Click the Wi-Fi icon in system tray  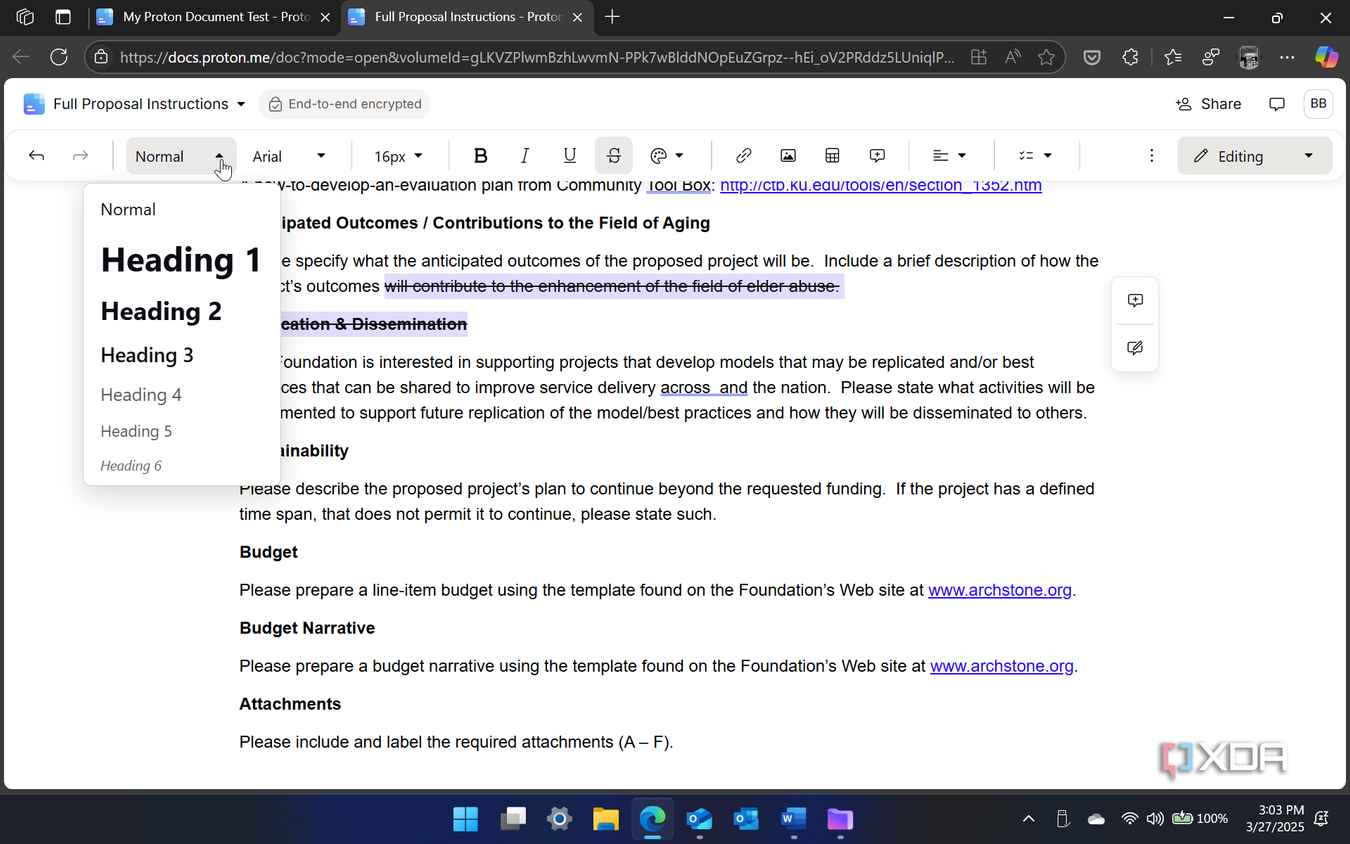pyautogui.click(x=1129, y=819)
